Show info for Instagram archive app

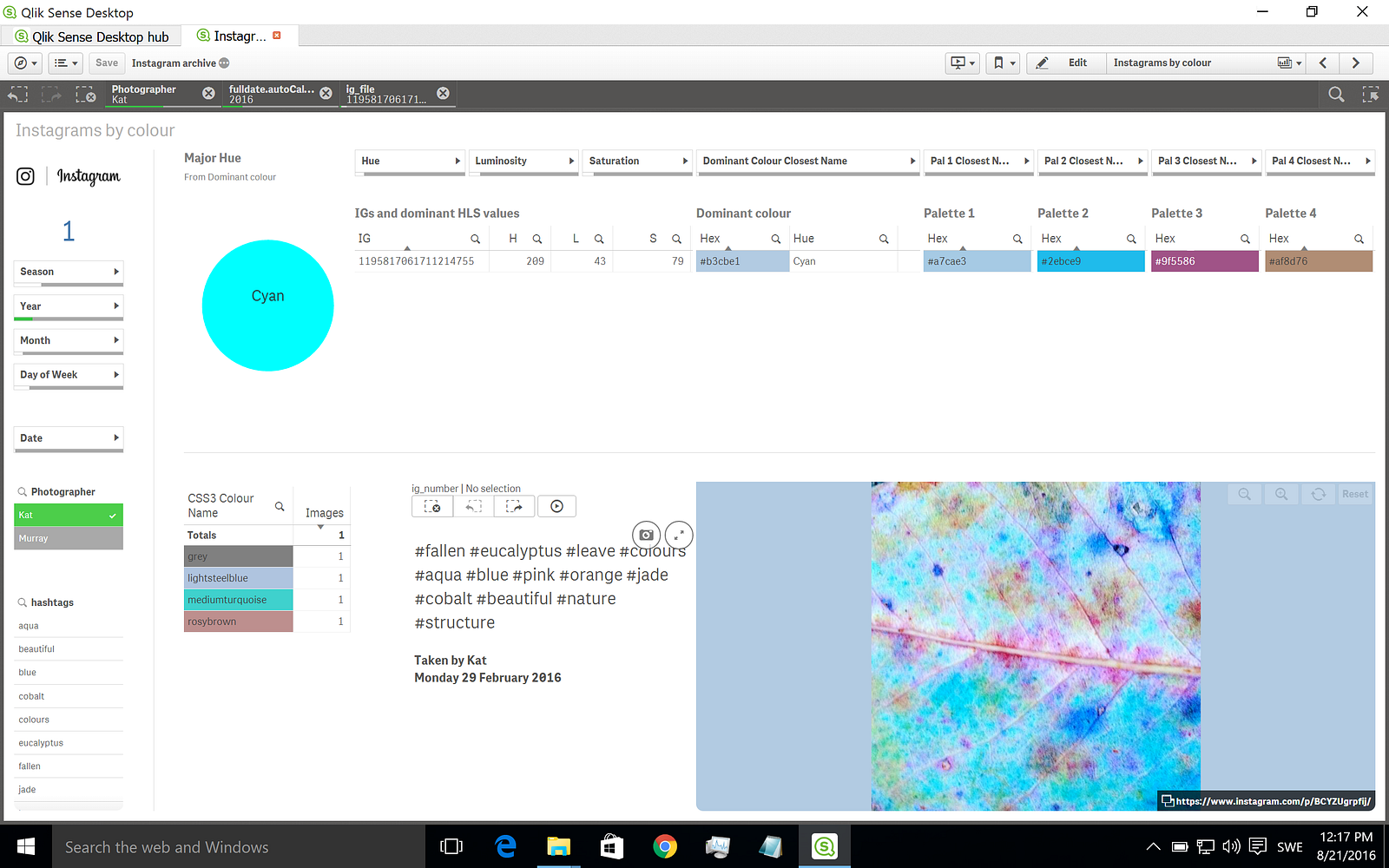(x=224, y=63)
